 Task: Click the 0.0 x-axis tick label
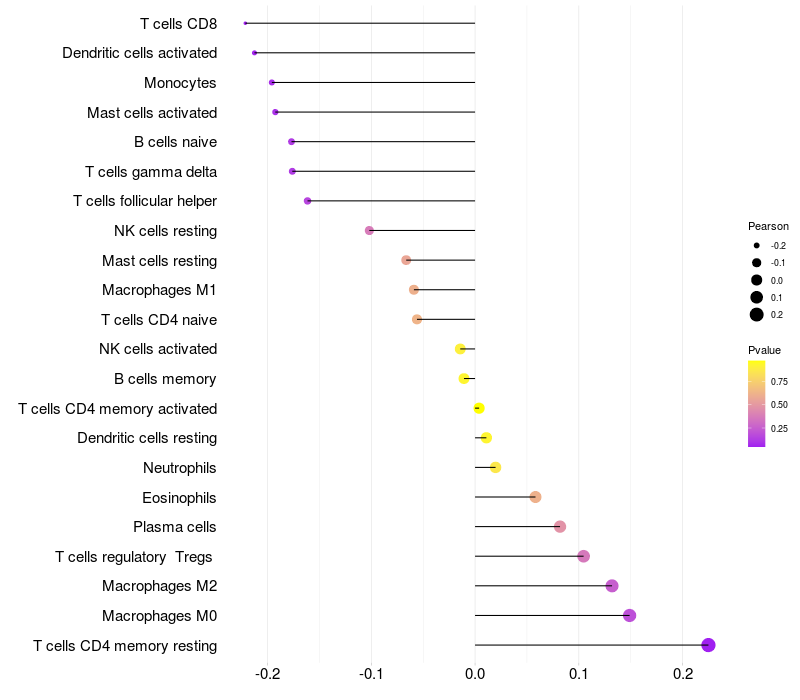[x=475, y=674]
